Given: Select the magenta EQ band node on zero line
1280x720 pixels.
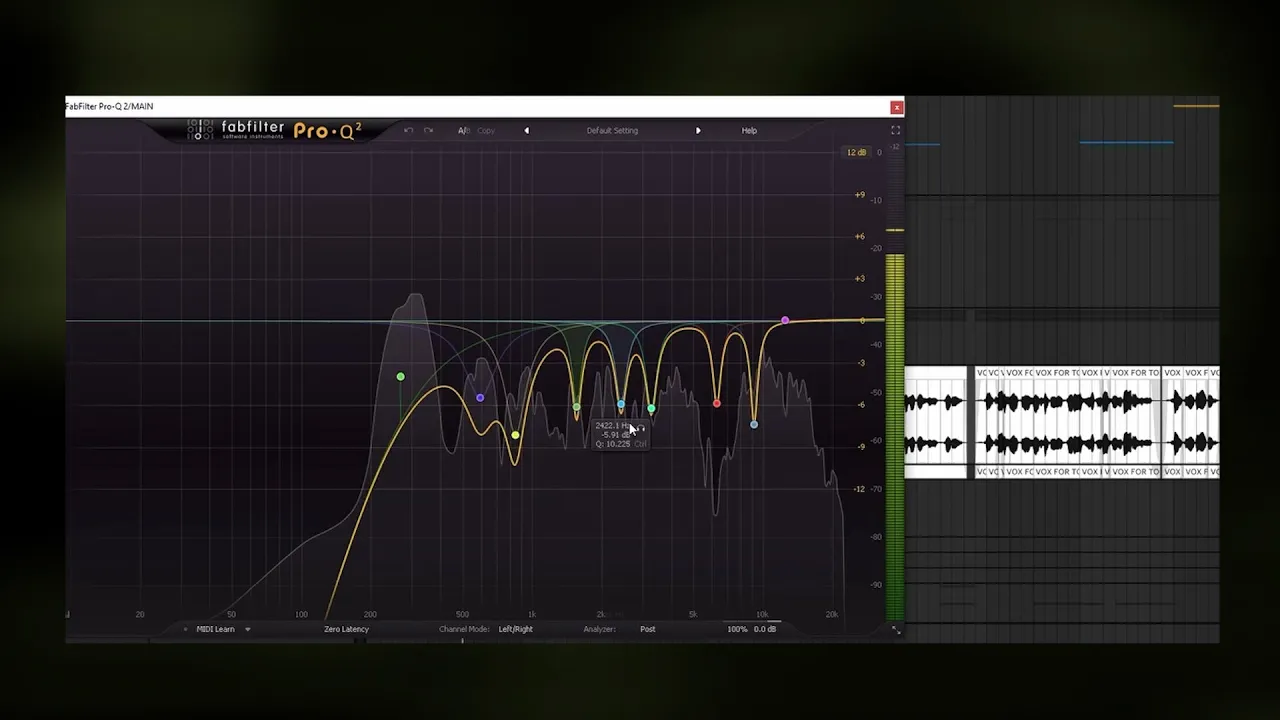Looking at the screenshot, I should [x=785, y=320].
